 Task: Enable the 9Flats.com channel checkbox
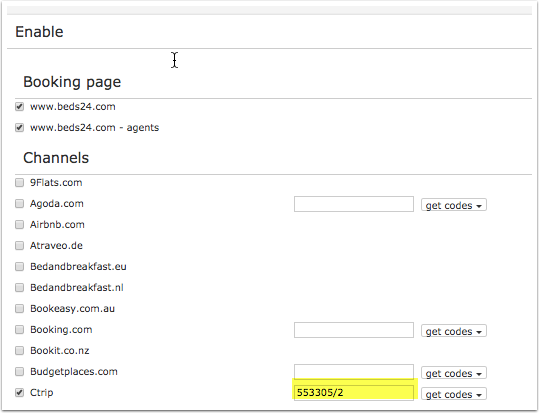pos(20,183)
